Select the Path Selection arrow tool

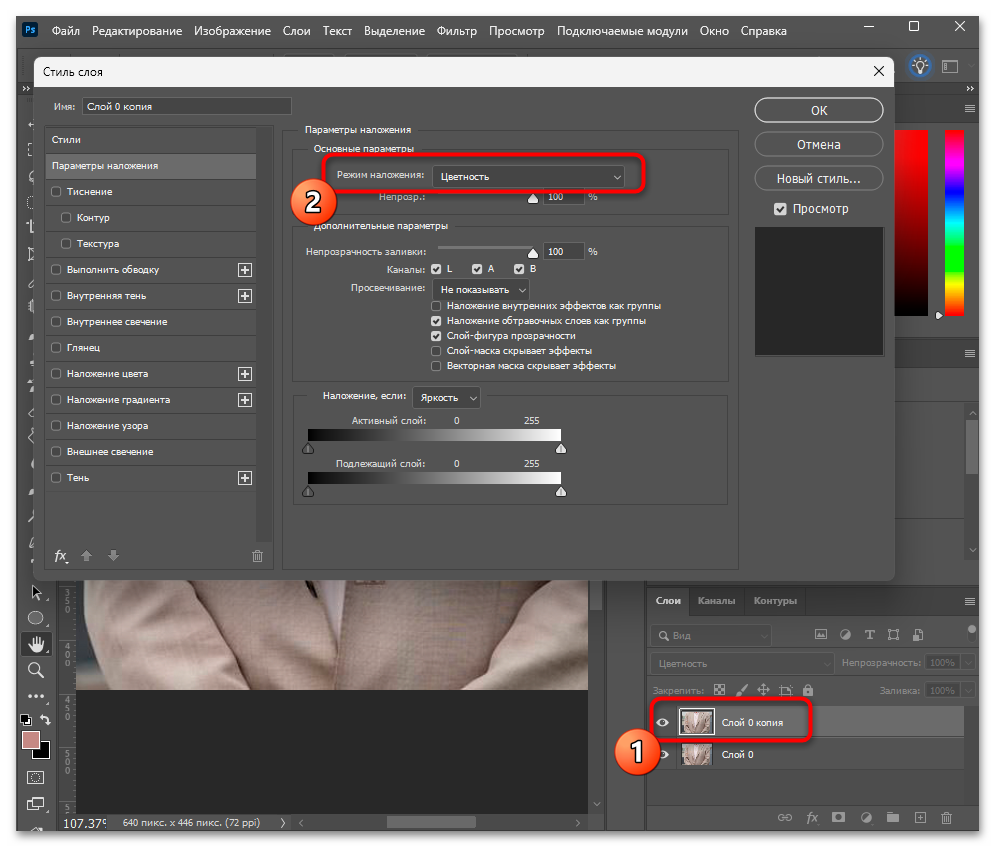[x=36, y=593]
